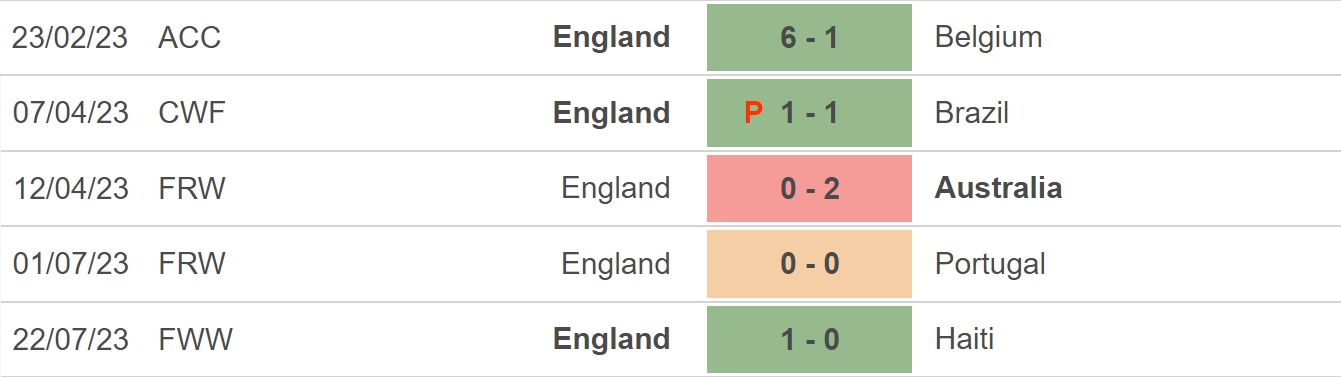
Task: Select the bold Australia team name
Action: coord(998,188)
